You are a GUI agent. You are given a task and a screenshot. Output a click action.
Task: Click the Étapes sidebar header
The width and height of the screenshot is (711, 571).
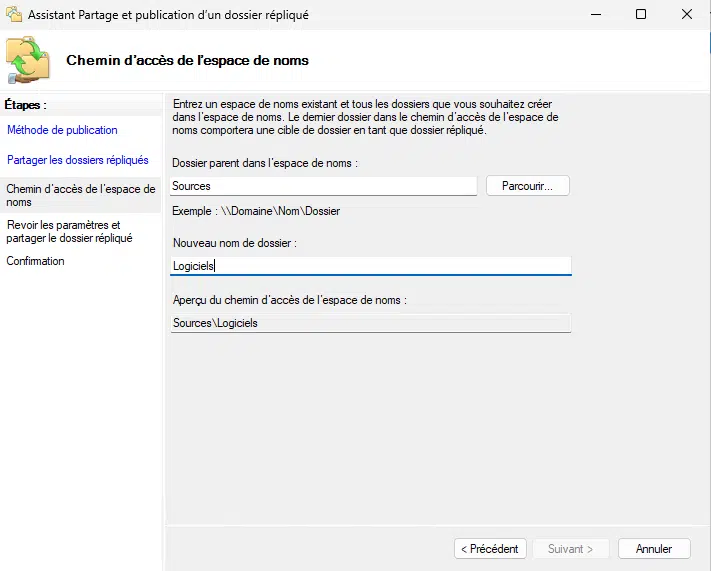point(25,105)
